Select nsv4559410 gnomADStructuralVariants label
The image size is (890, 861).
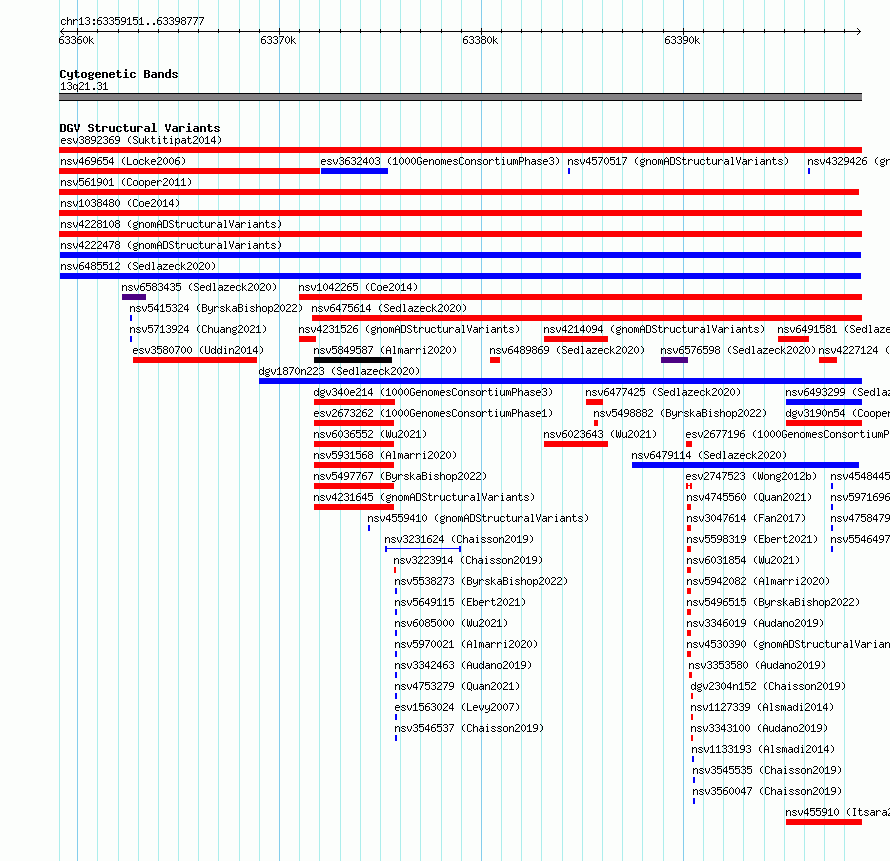pyautogui.click(x=478, y=518)
